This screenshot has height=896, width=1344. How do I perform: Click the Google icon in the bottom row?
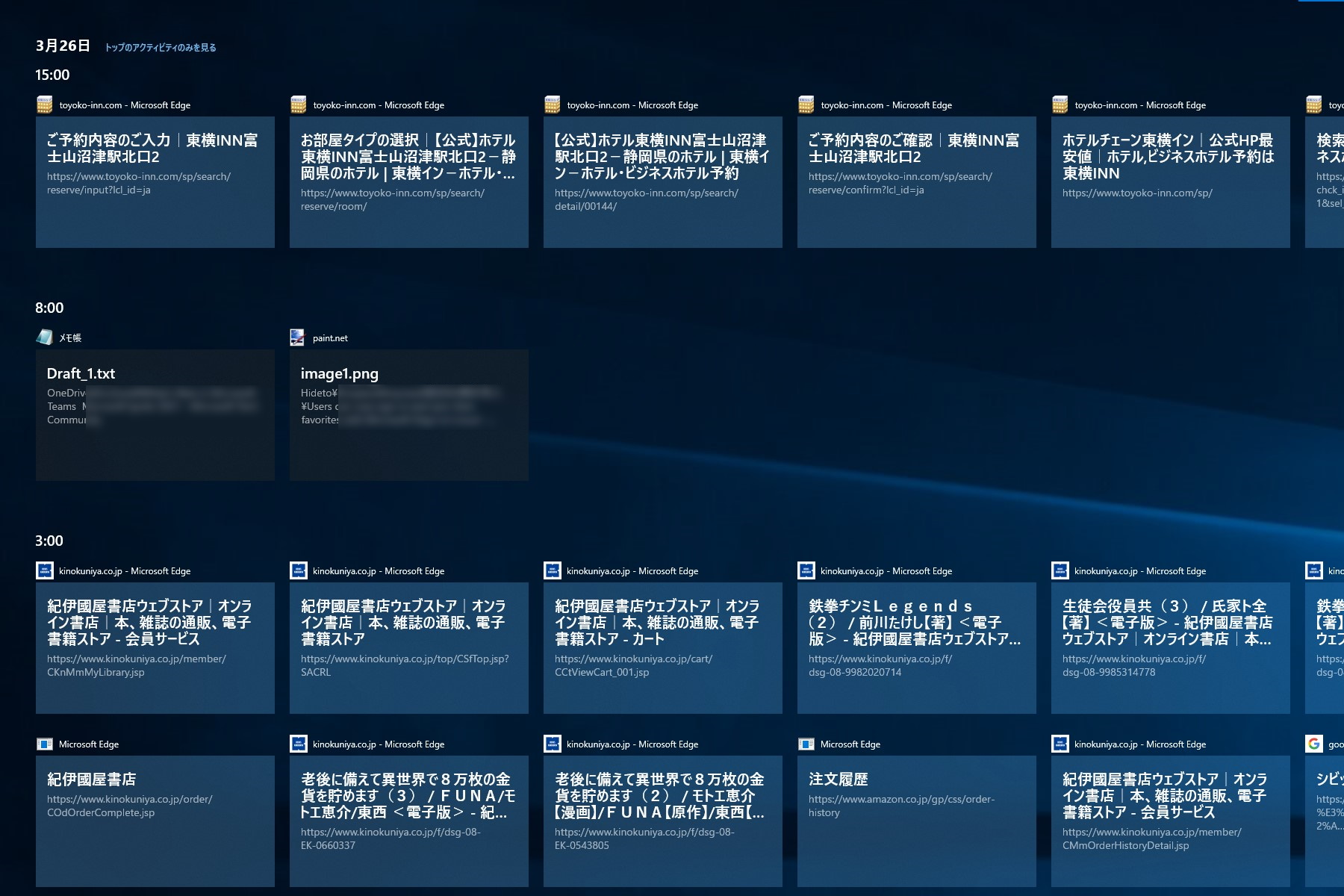pos(1314,744)
